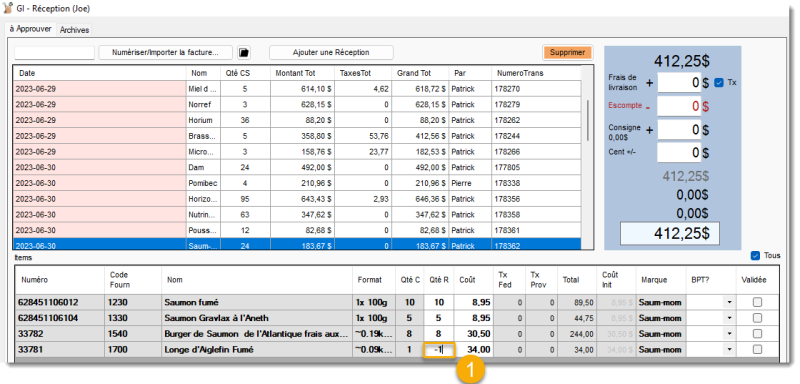Click the Frais de livraison amount field

679,83
